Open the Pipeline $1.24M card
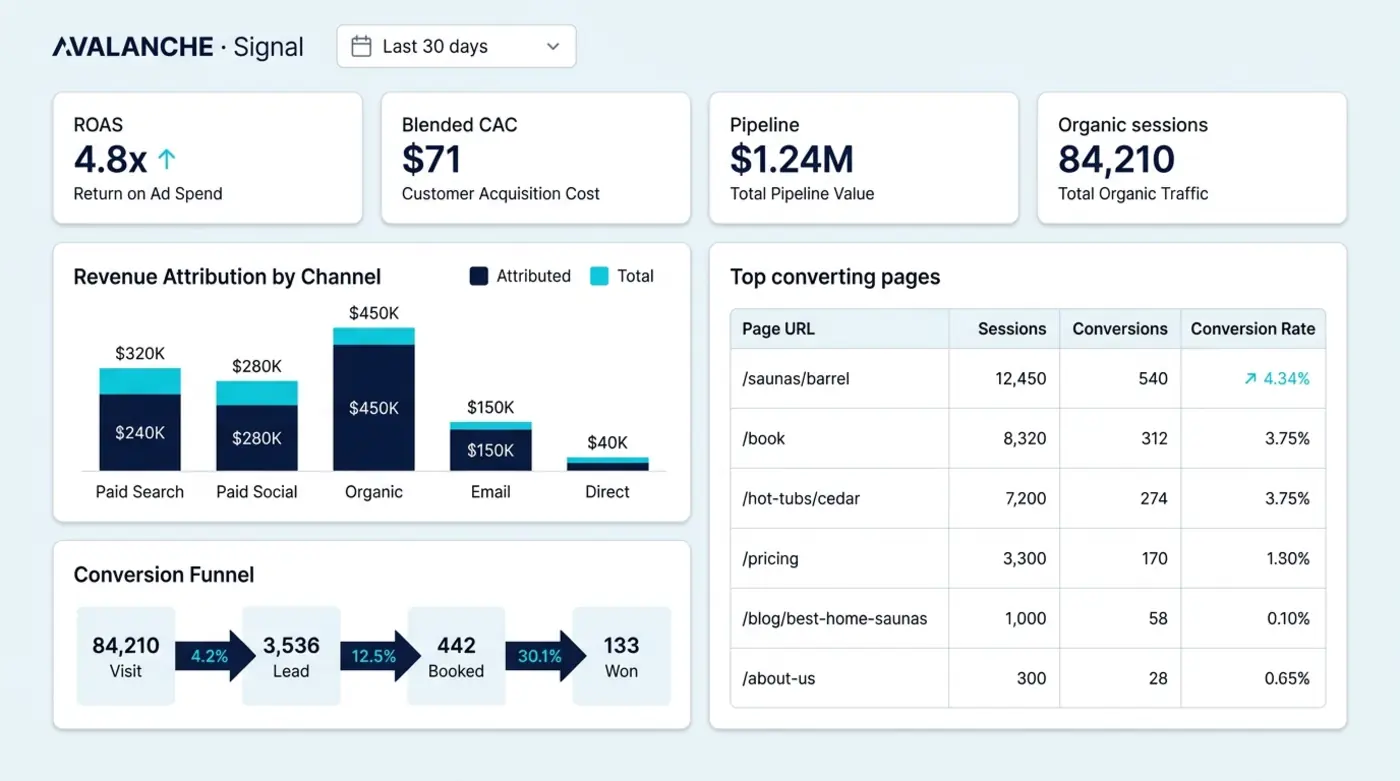The image size is (1400, 781). [x=863, y=158]
